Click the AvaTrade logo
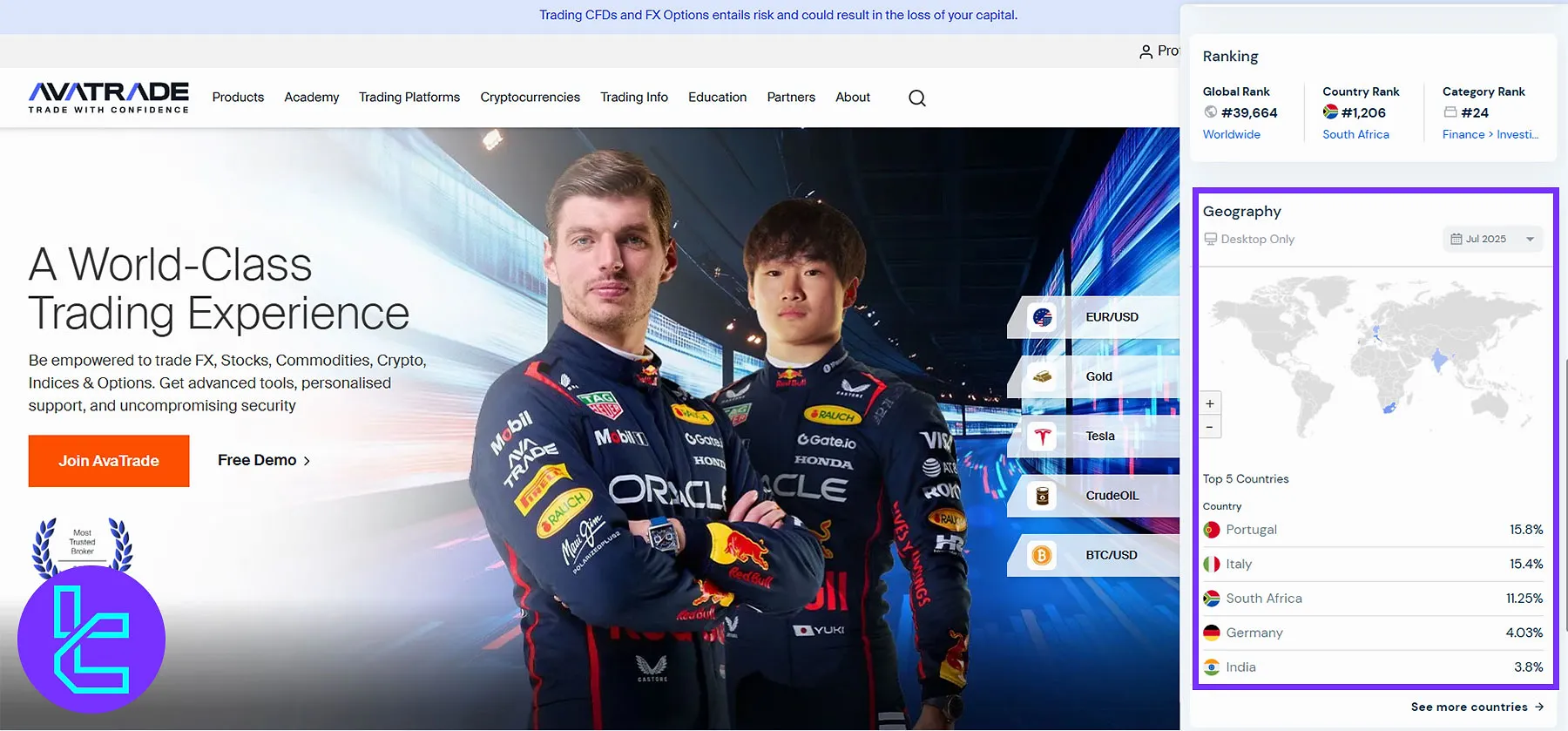 [x=109, y=98]
